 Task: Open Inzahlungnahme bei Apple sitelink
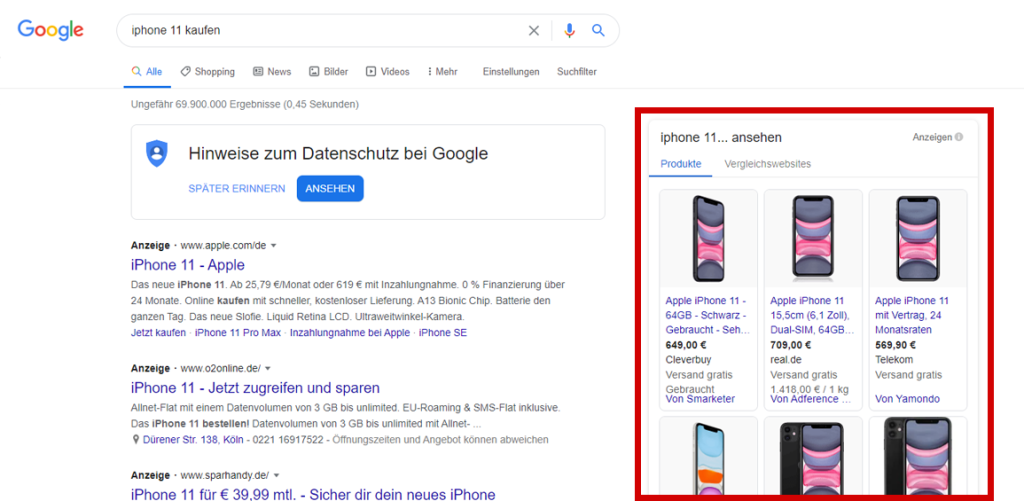coord(349,332)
